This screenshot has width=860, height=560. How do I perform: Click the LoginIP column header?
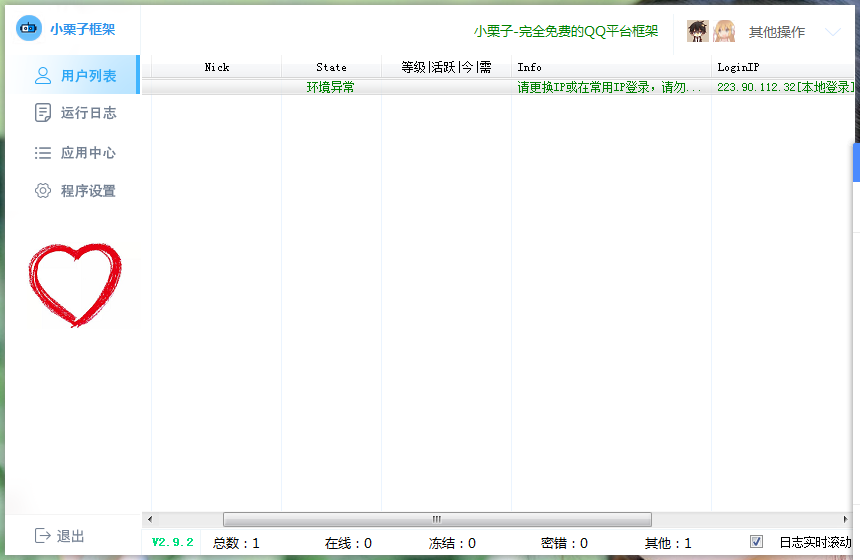point(740,67)
